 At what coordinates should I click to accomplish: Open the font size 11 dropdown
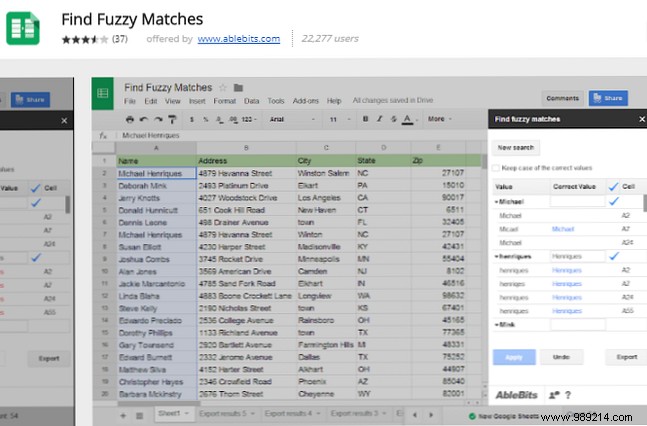click(x=340, y=119)
